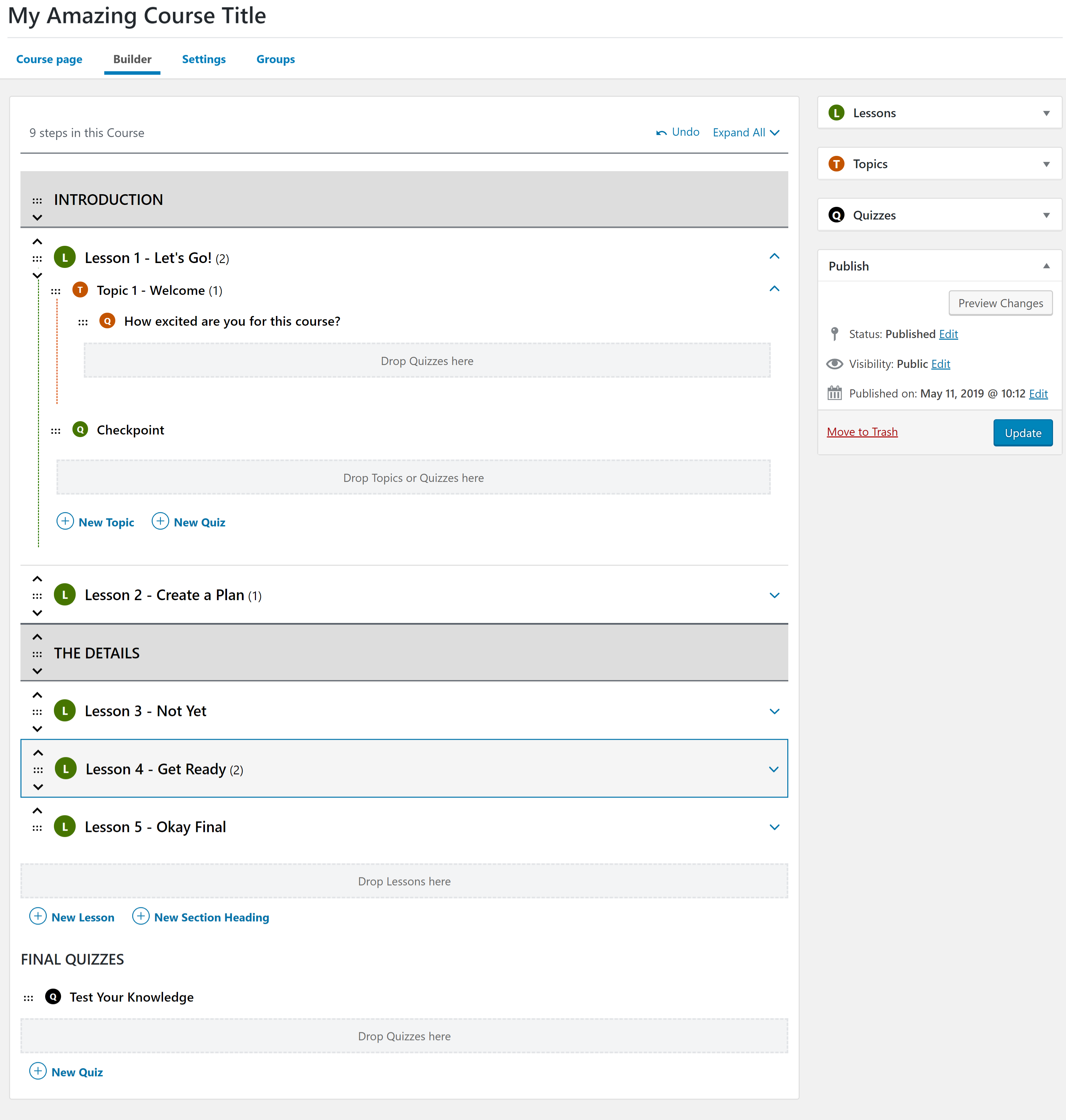The width and height of the screenshot is (1066, 1120).
Task: Click the Update button
Action: (x=1022, y=433)
